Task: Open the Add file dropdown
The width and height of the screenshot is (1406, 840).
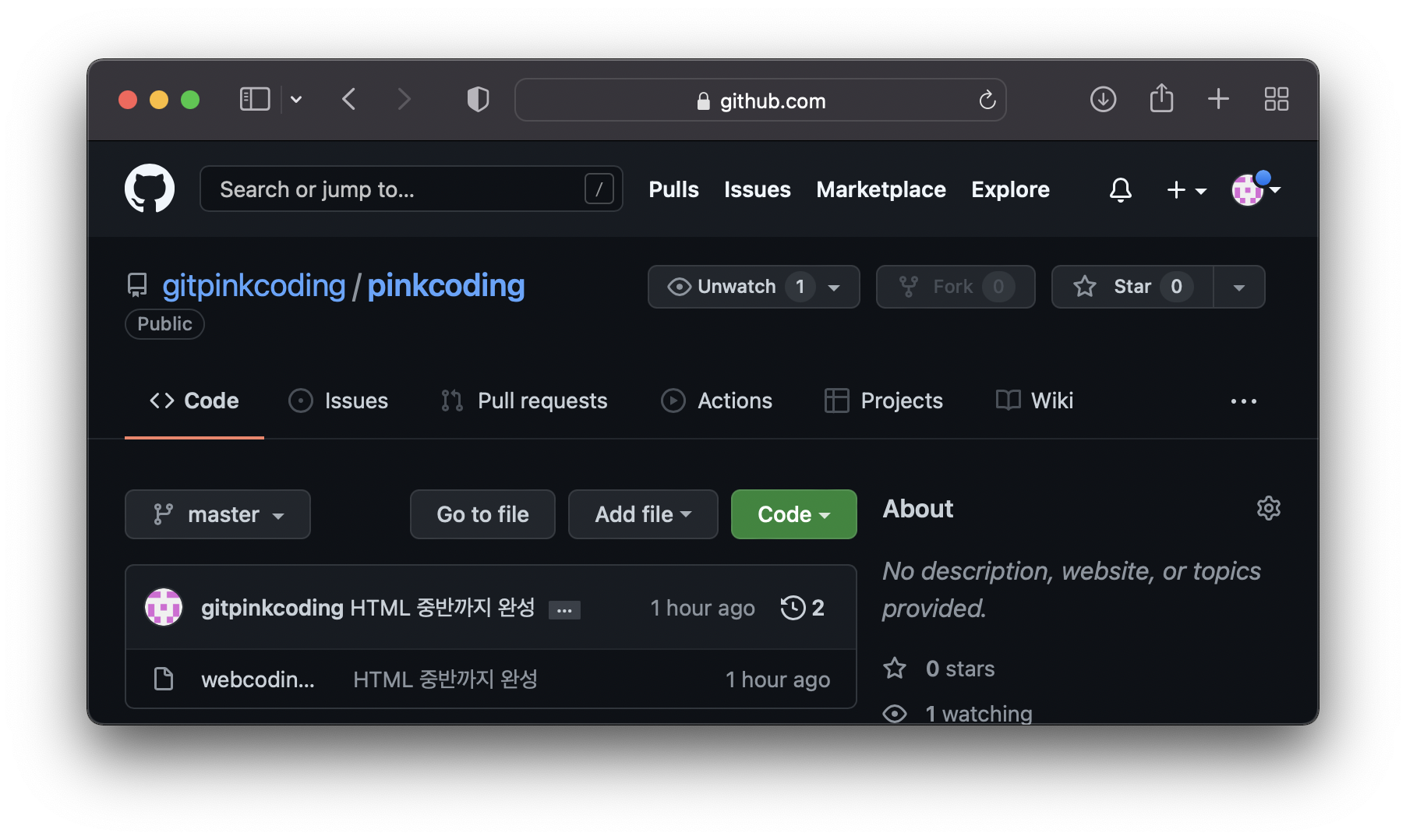Action: tap(643, 514)
